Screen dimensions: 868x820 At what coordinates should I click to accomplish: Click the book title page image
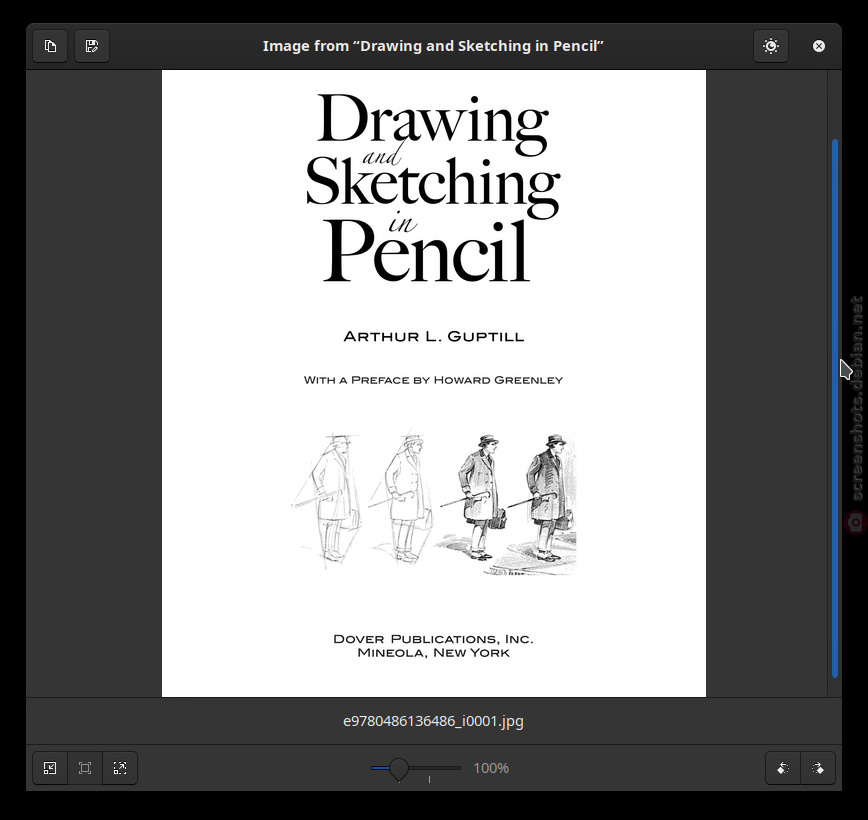pyautogui.click(x=433, y=383)
